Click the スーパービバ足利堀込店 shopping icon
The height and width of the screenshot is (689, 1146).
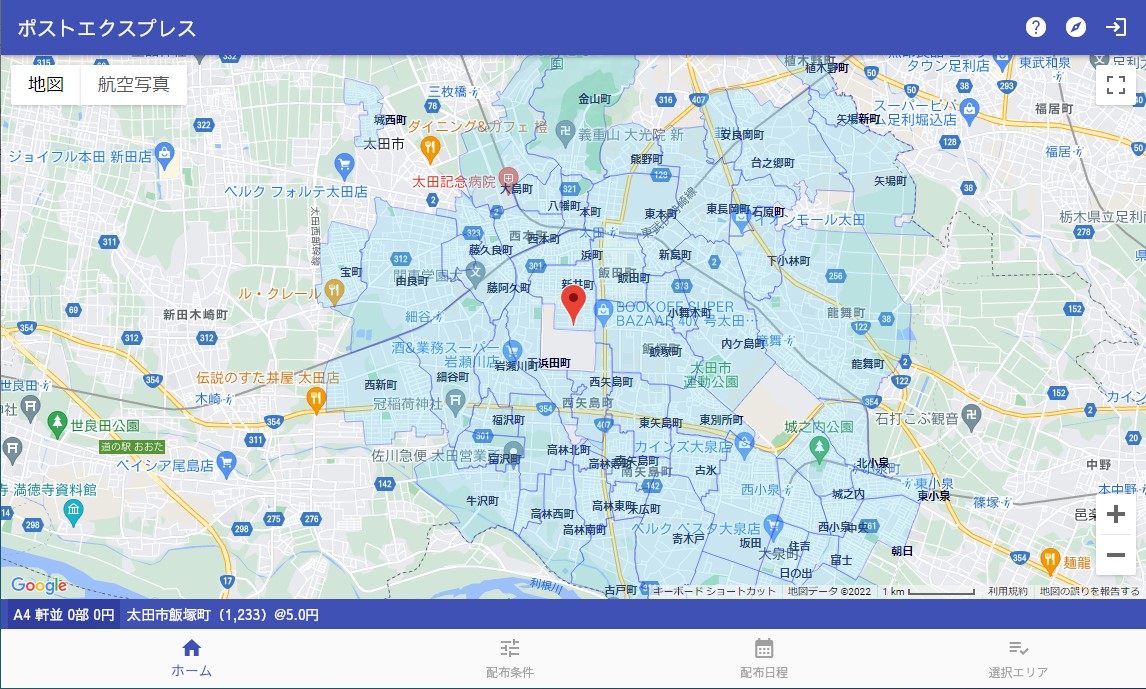[969, 111]
